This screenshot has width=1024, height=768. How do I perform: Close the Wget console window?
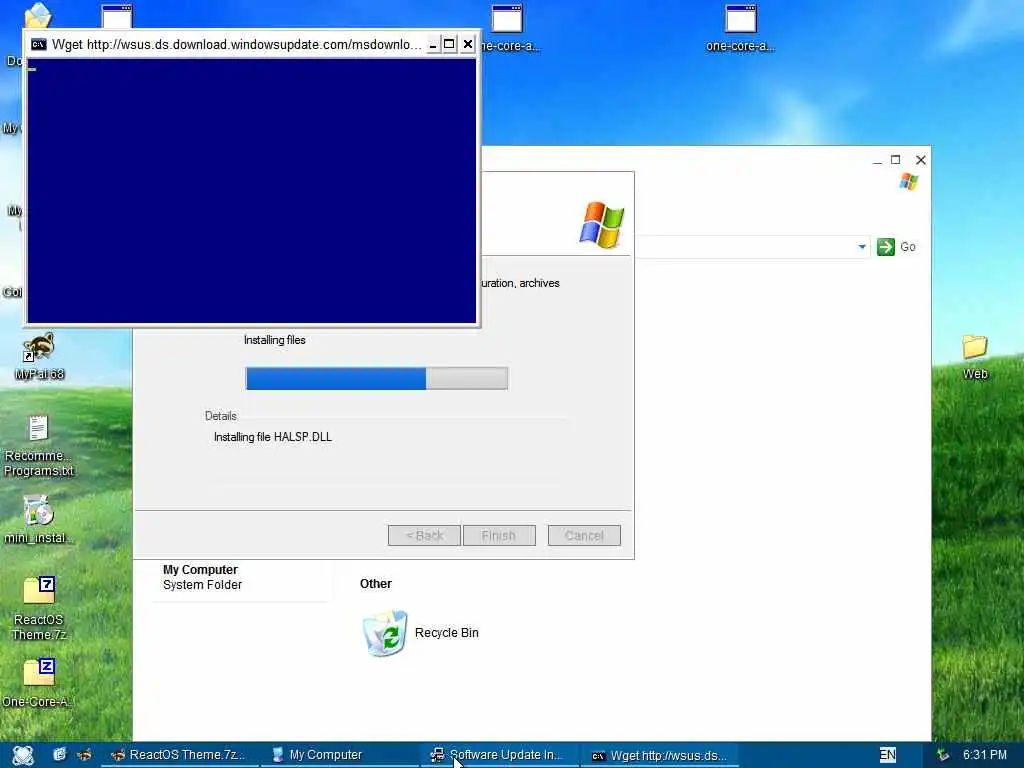pyautogui.click(x=468, y=44)
